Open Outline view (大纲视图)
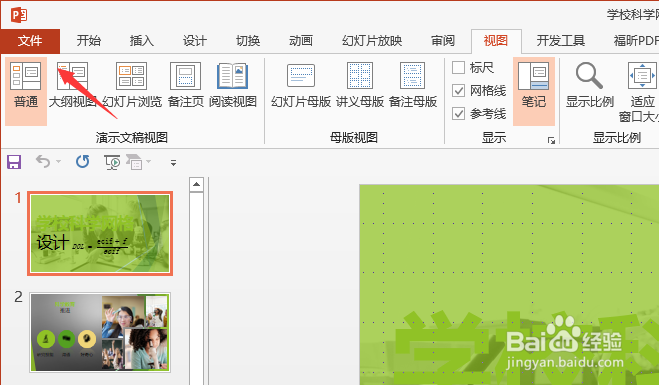Viewport: 659px width, 385px height. click(x=72, y=85)
